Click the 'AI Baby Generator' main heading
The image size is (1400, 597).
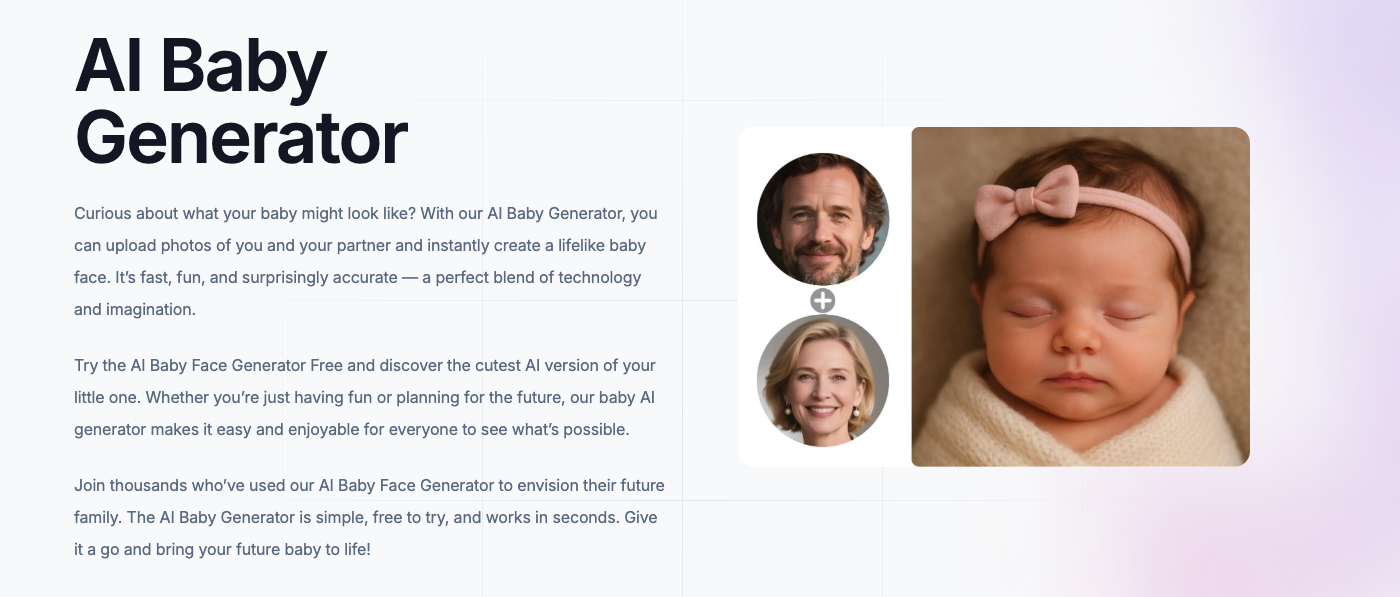[x=241, y=100]
